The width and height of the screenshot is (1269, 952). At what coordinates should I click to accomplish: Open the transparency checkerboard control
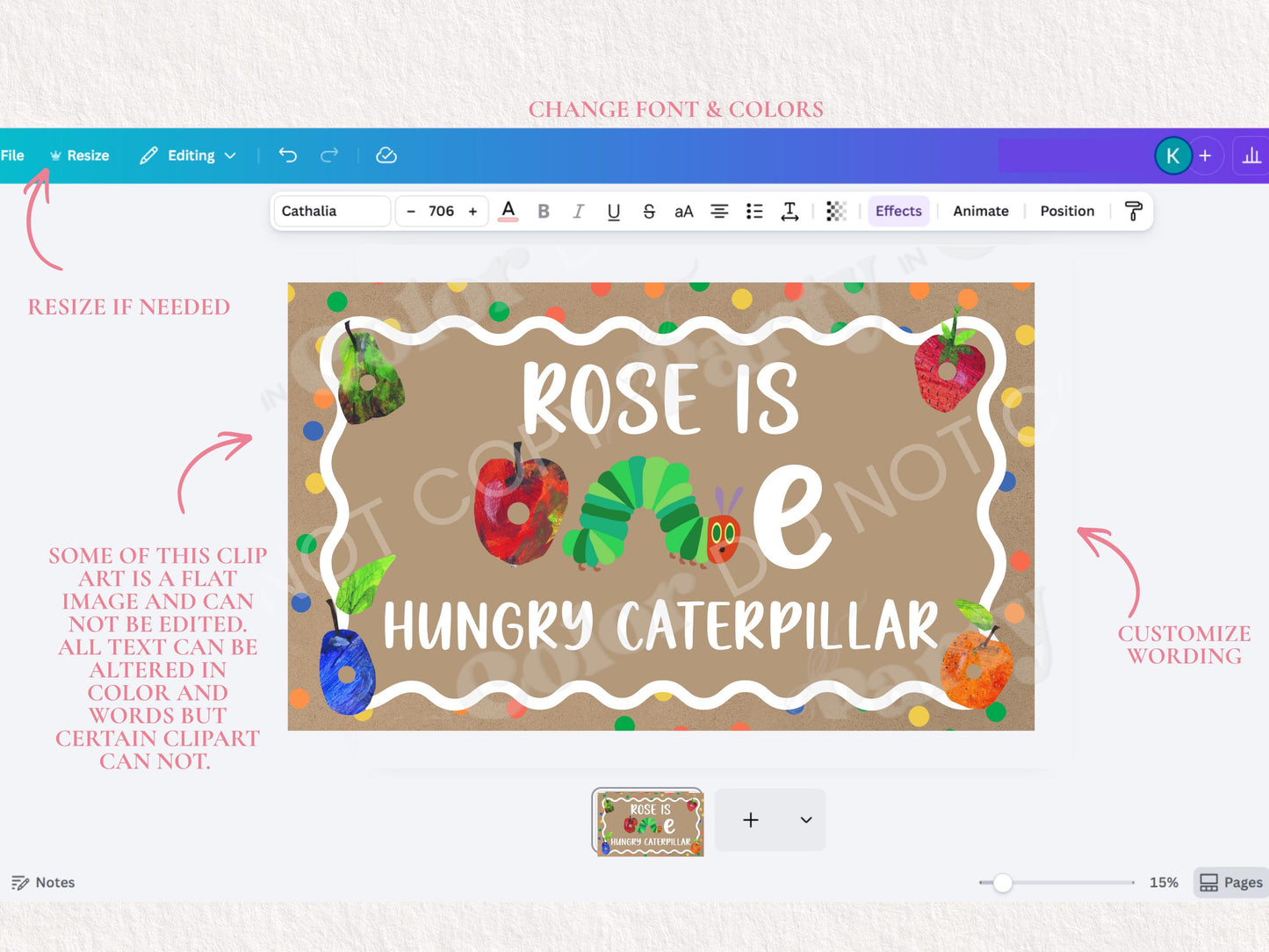tap(836, 211)
